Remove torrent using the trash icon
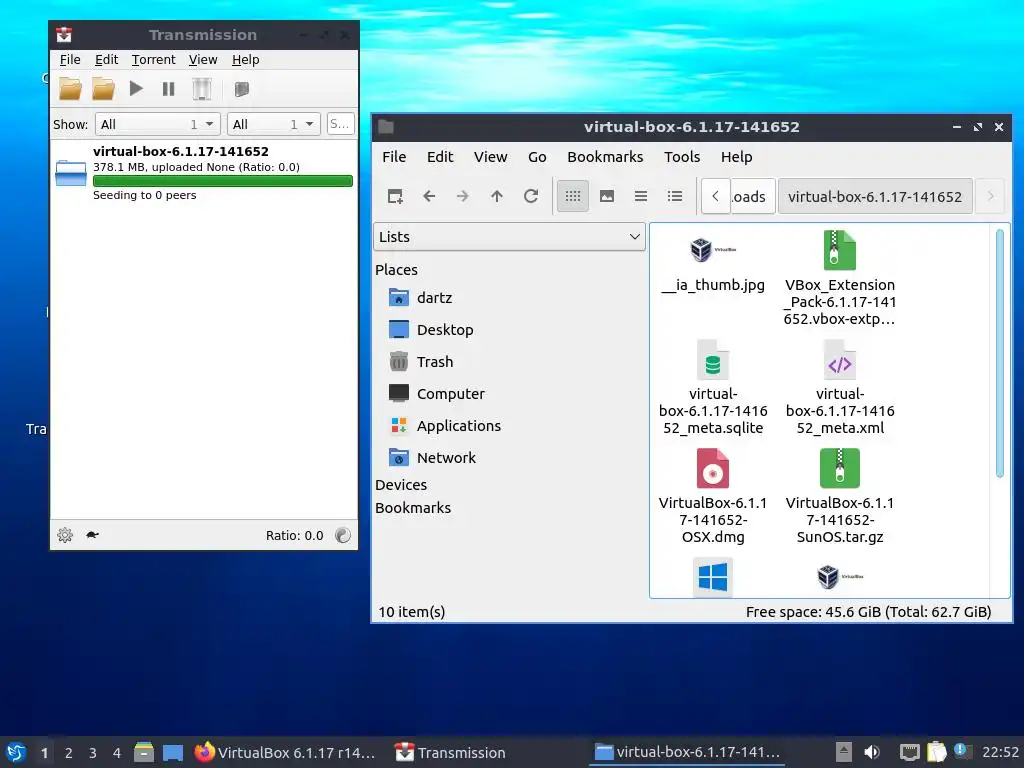The height and width of the screenshot is (768, 1024). point(202,89)
